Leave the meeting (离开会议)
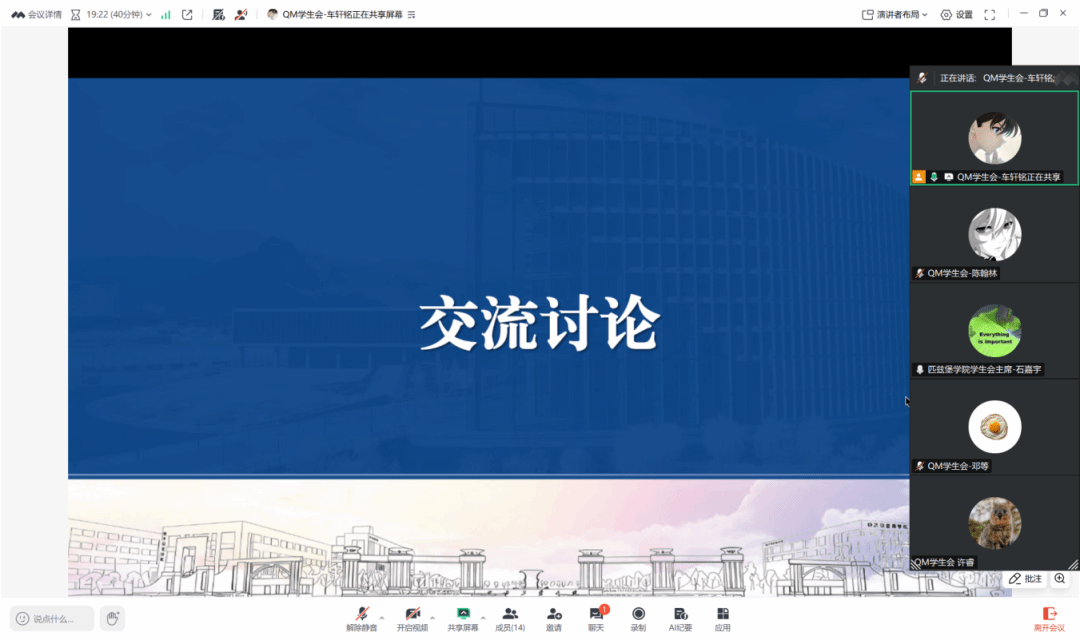The width and height of the screenshot is (1080, 640). 1049,618
